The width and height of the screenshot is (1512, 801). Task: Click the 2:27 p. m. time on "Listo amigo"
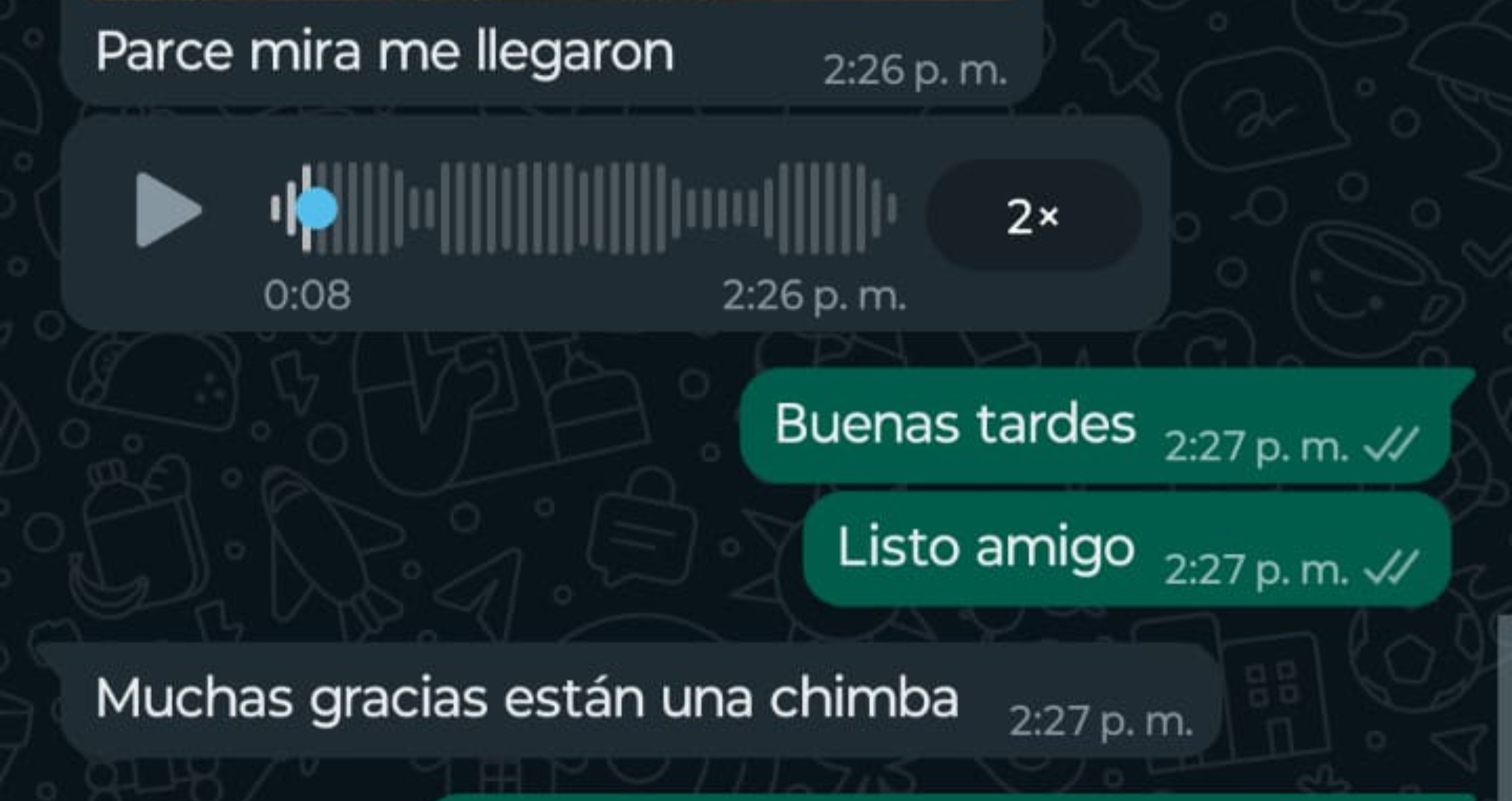1256,570
